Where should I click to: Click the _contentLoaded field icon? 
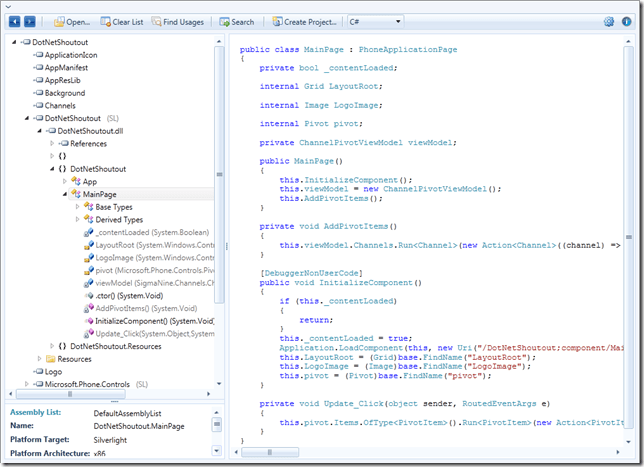tap(88, 232)
